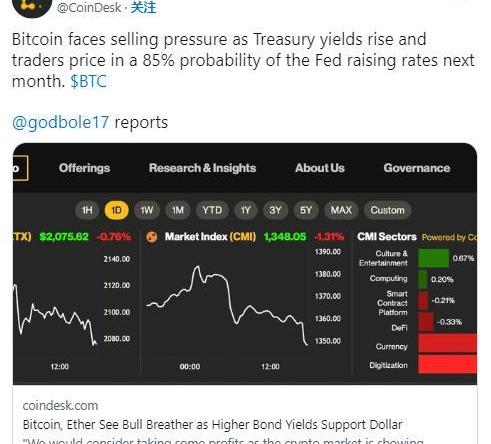Open the Offerings menu
Image resolution: width=491 pixels, height=444 pixels.
pos(84,168)
